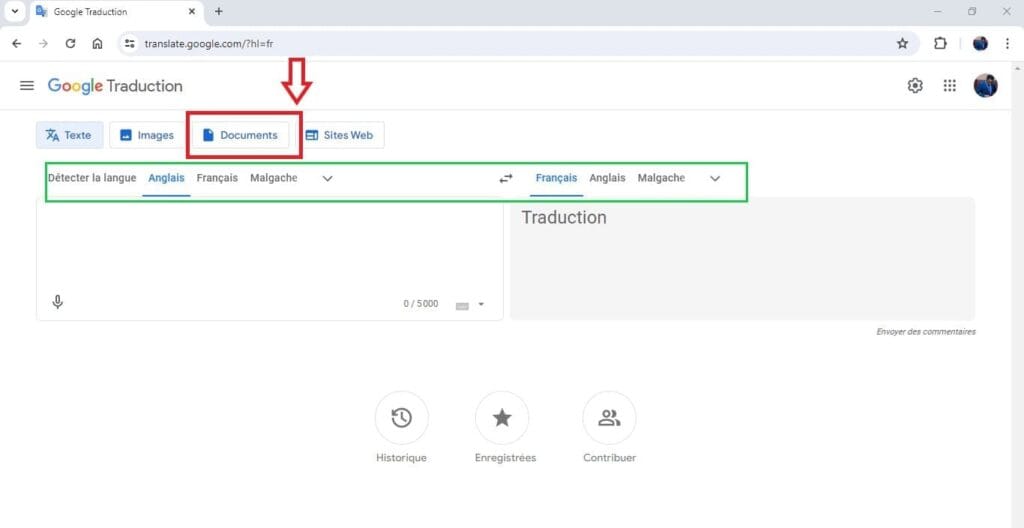This screenshot has height=528, width=1024.
Task: Expand the target languages list chevron
Action: coord(715,179)
